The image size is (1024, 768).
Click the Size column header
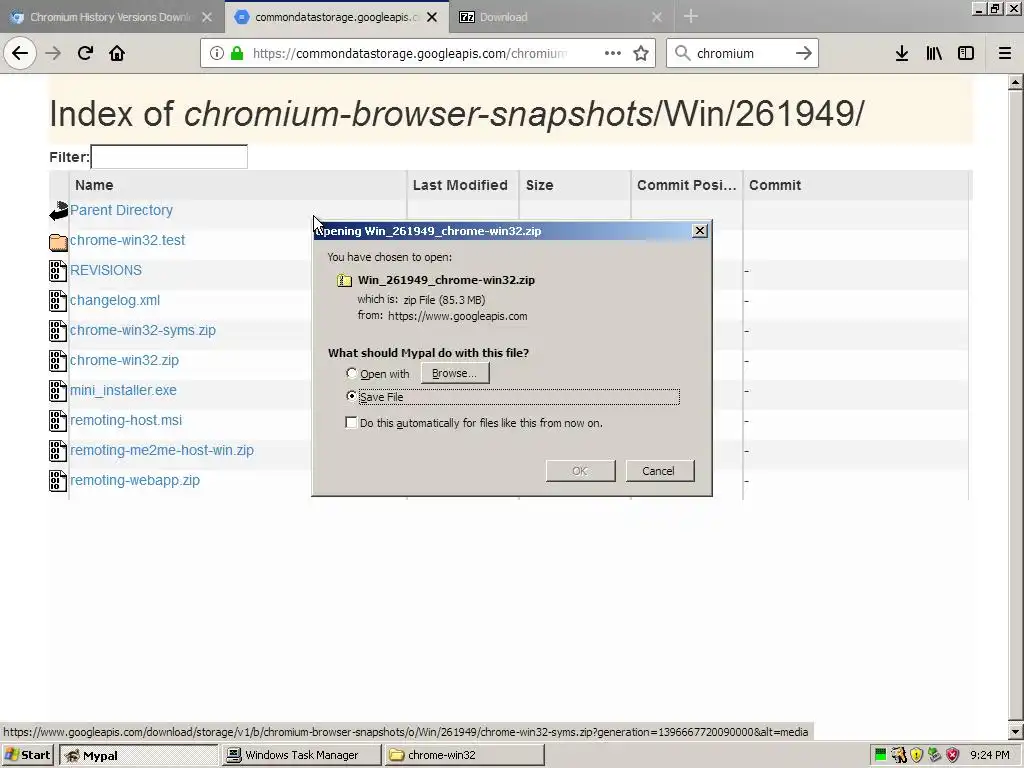click(575, 185)
